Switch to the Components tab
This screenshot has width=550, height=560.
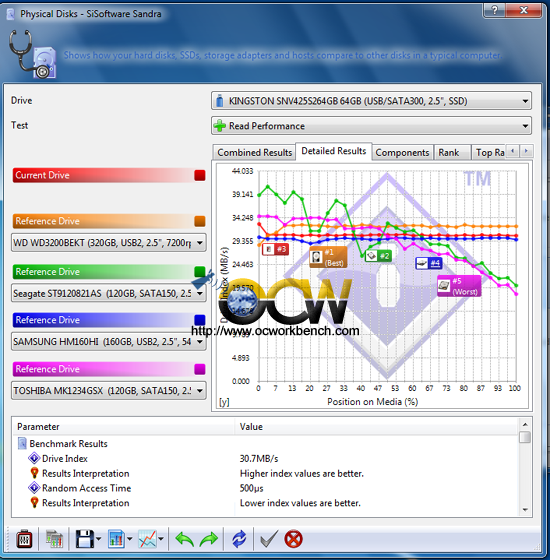[402, 152]
